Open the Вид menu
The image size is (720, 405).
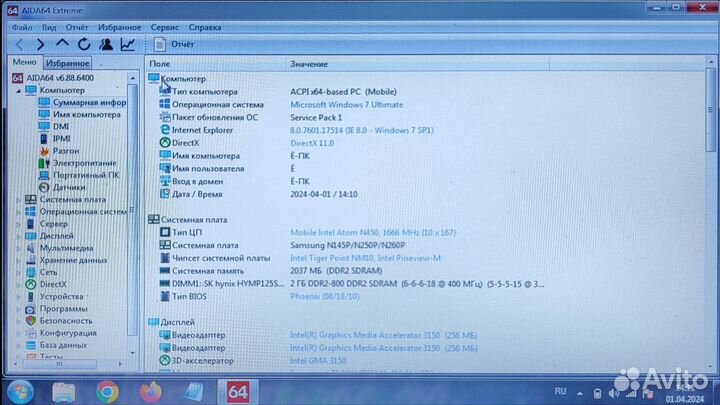click(49, 27)
